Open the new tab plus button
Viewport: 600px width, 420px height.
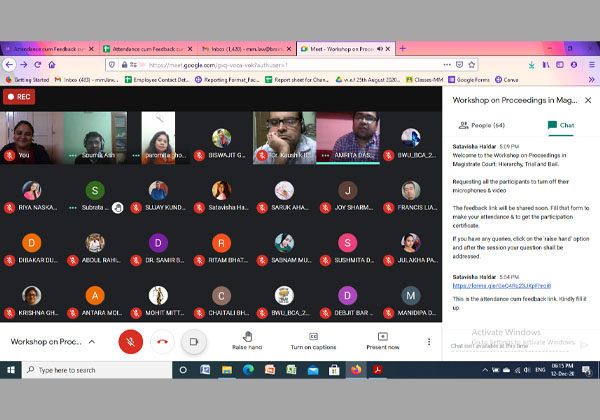(x=403, y=48)
